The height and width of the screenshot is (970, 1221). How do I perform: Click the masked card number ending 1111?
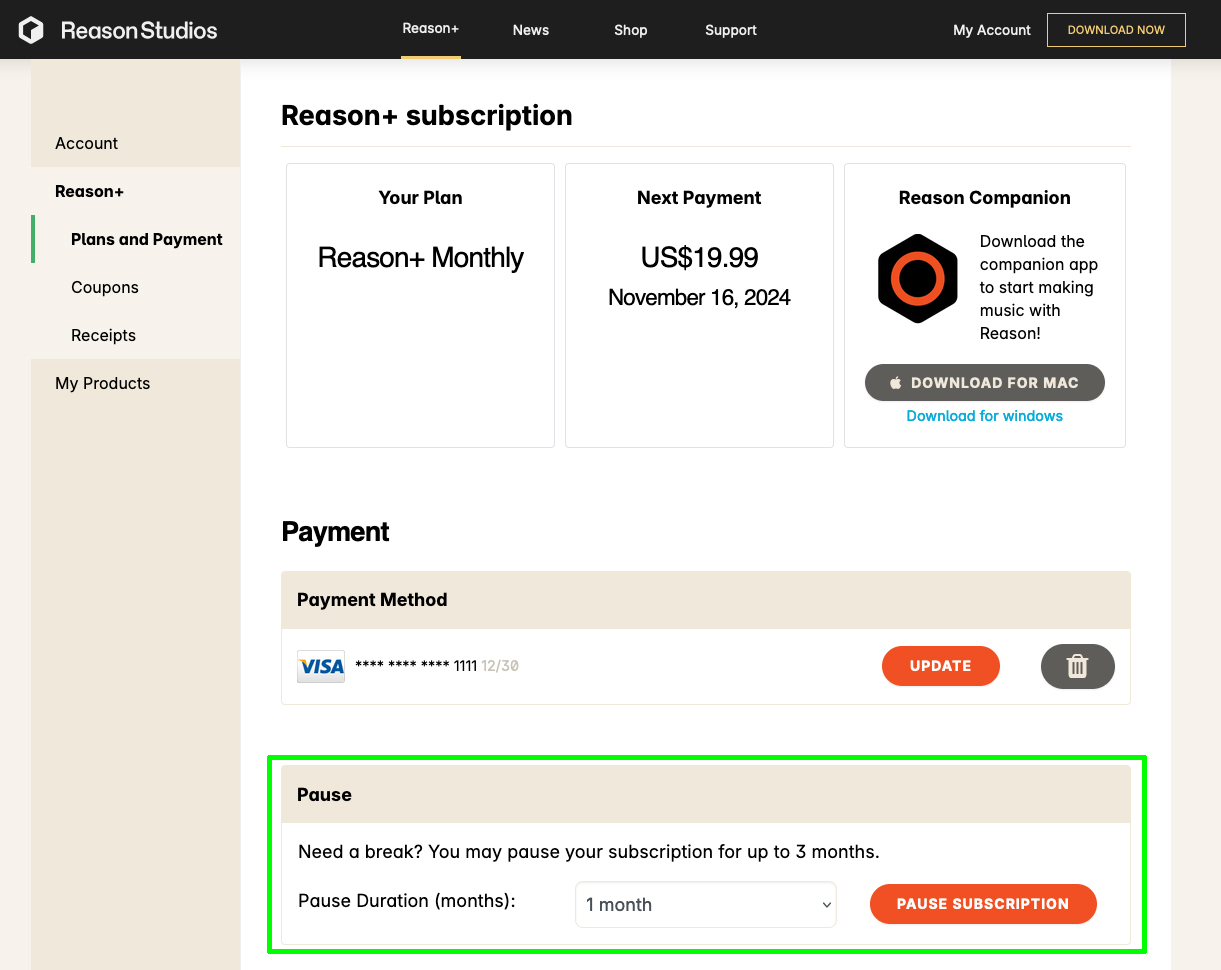[x=416, y=666]
